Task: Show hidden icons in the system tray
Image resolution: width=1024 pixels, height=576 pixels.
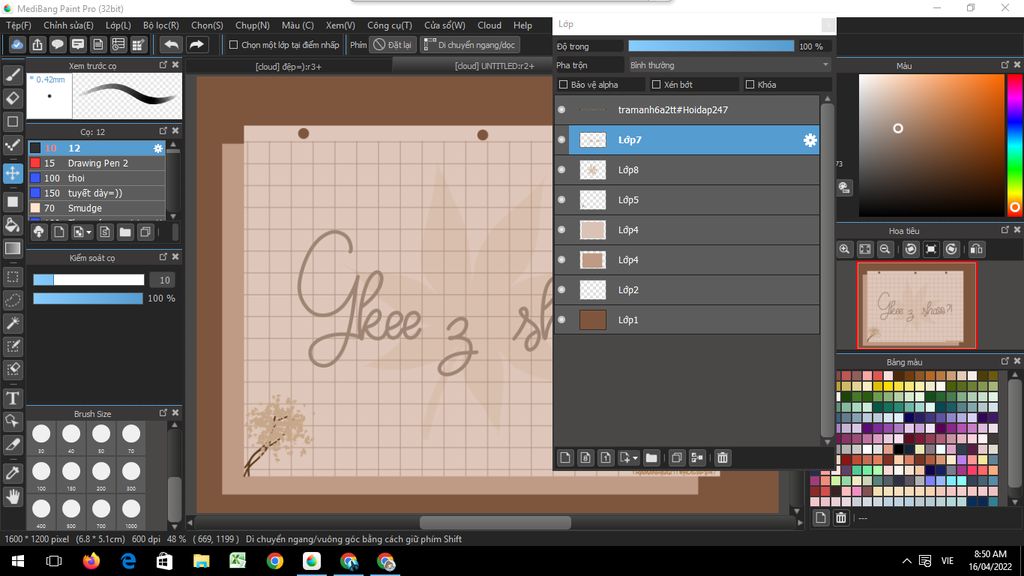Action: pyautogui.click(x=906, y=561)
